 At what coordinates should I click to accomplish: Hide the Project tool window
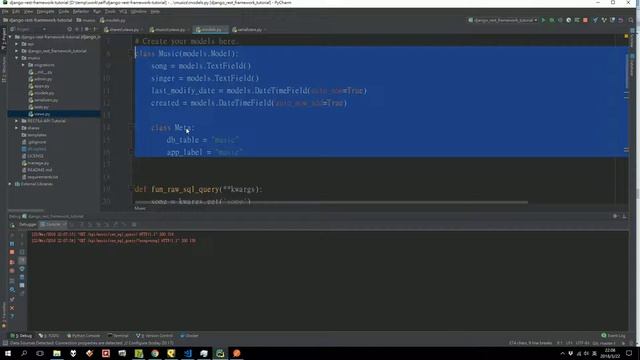(x=95, y=29)
